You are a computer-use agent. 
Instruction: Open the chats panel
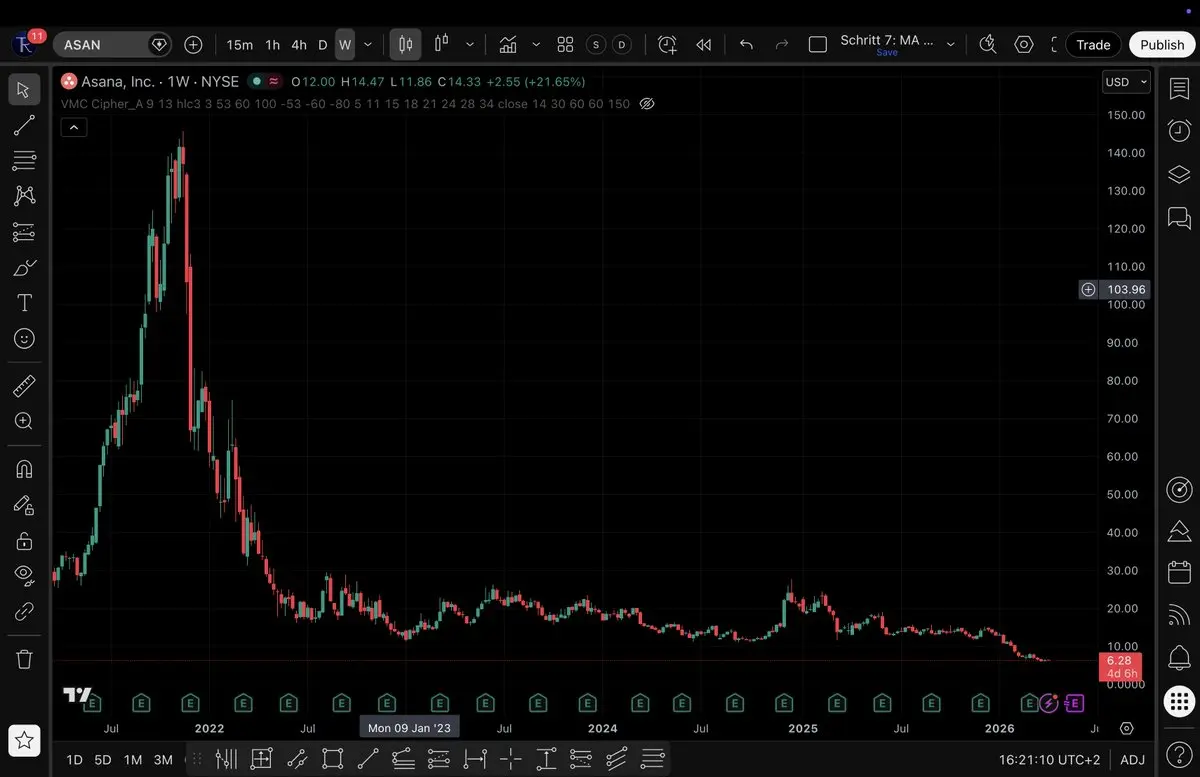pos(1179,217)
